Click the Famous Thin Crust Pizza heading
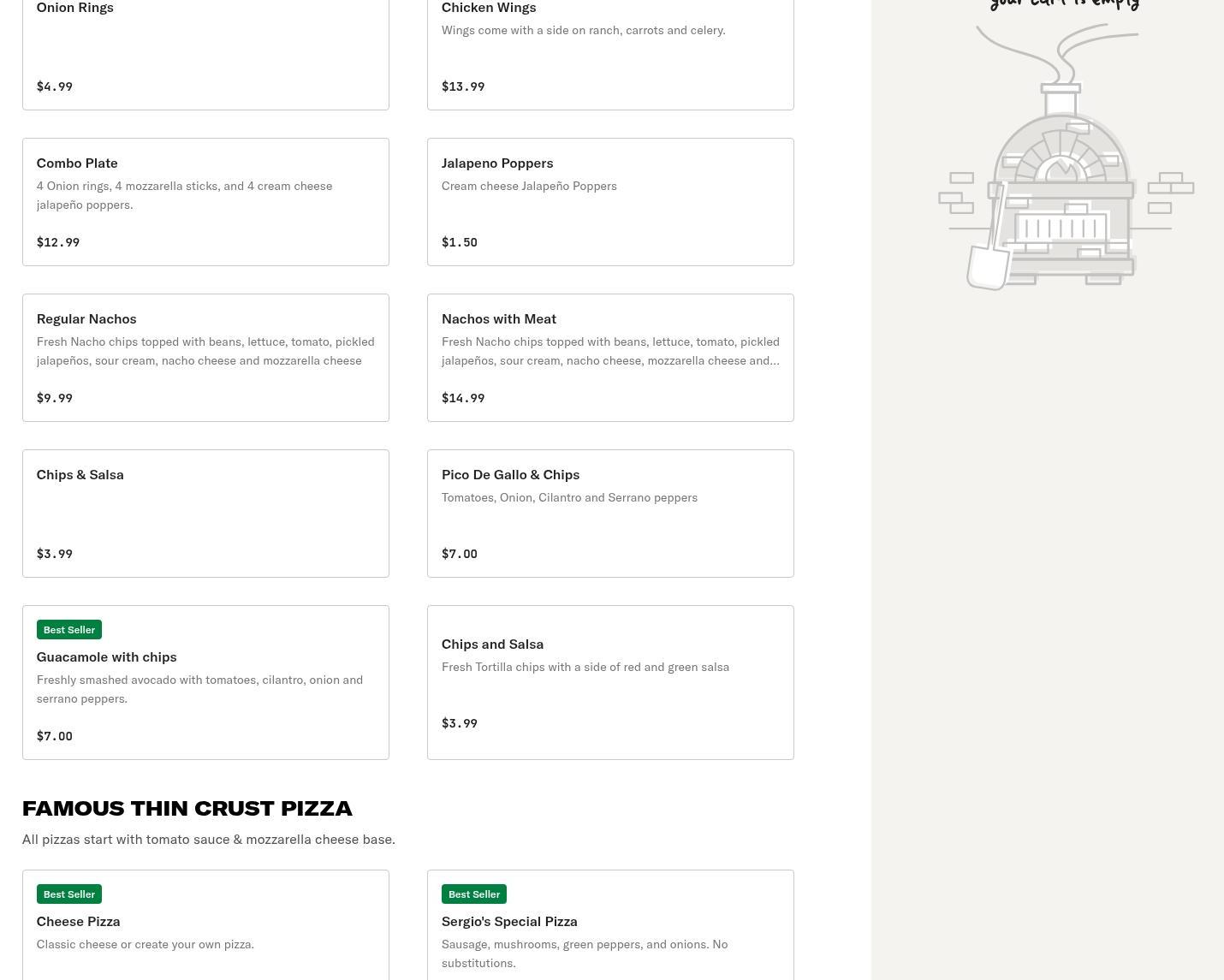The width and height of the screenshot is (1224, 980). click(x=187, y=808)
